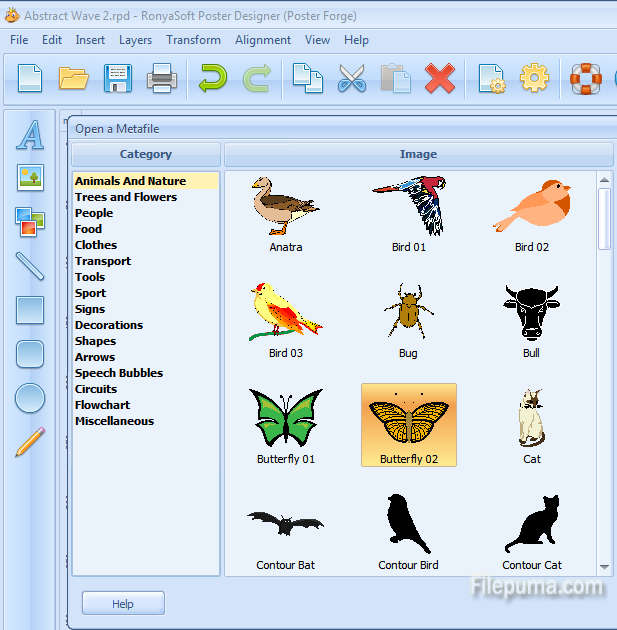Click the Help button in dialog
Screen dimensions: 617x630
123,603
